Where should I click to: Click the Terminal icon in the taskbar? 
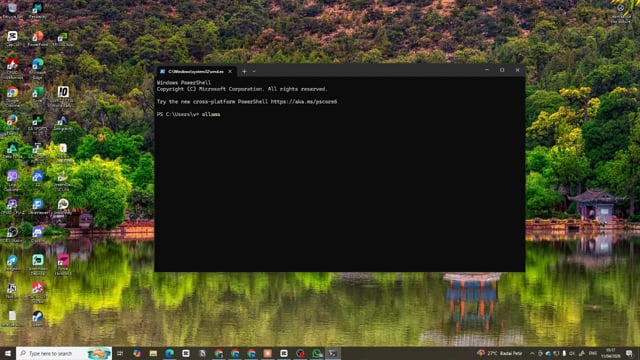tap(333, 353)
